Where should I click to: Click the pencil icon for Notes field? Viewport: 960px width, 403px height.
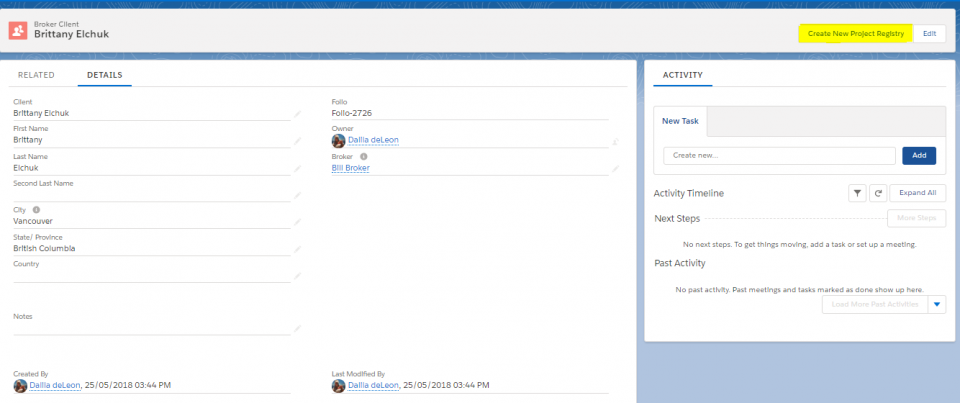click(x=297, y=328)
